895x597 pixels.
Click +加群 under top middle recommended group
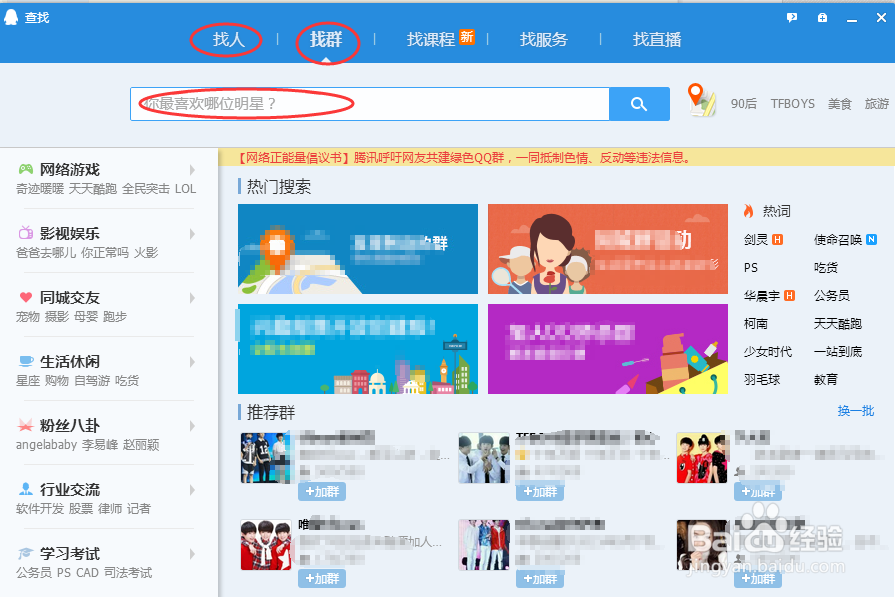[x=540, y=491]
